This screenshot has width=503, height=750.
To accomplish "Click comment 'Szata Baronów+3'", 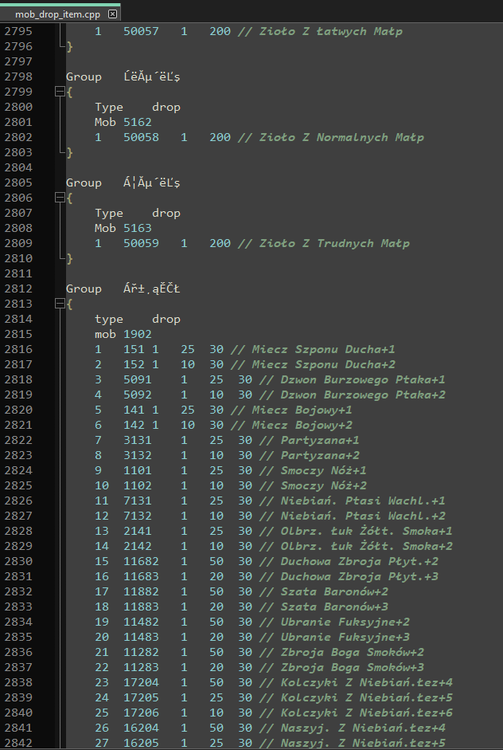I will [x=334, y=607].
